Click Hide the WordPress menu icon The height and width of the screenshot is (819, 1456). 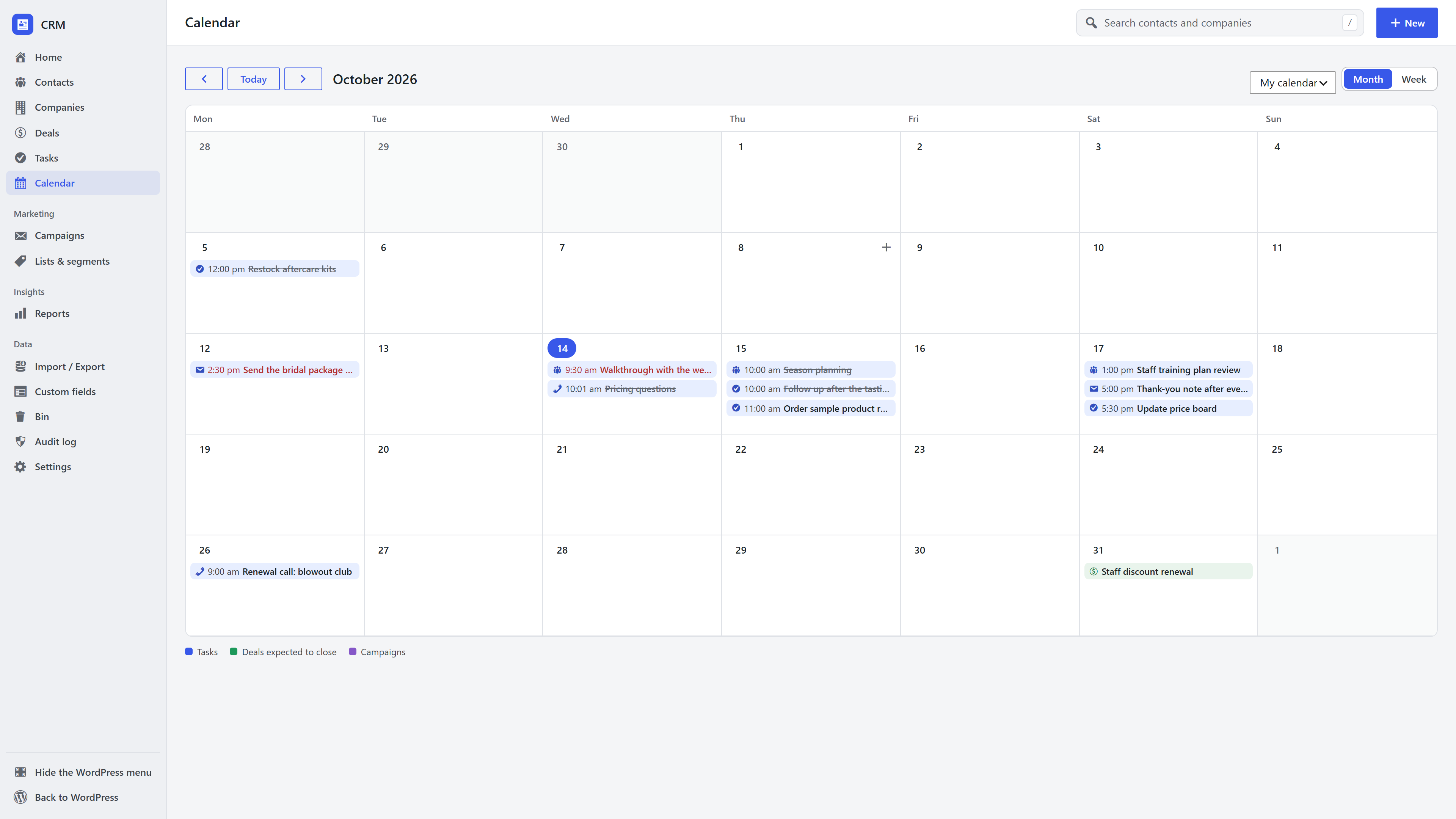(x=21, y=772)
